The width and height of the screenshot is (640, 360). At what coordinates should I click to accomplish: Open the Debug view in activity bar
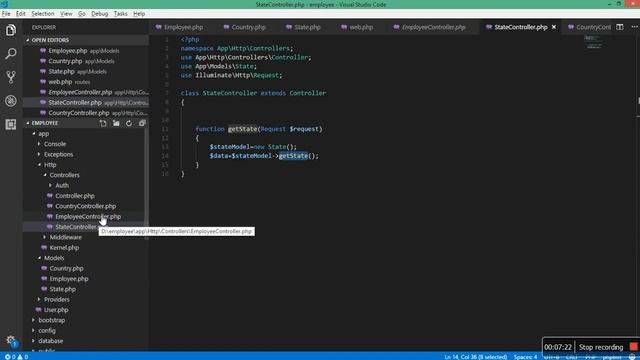[11, 100]
